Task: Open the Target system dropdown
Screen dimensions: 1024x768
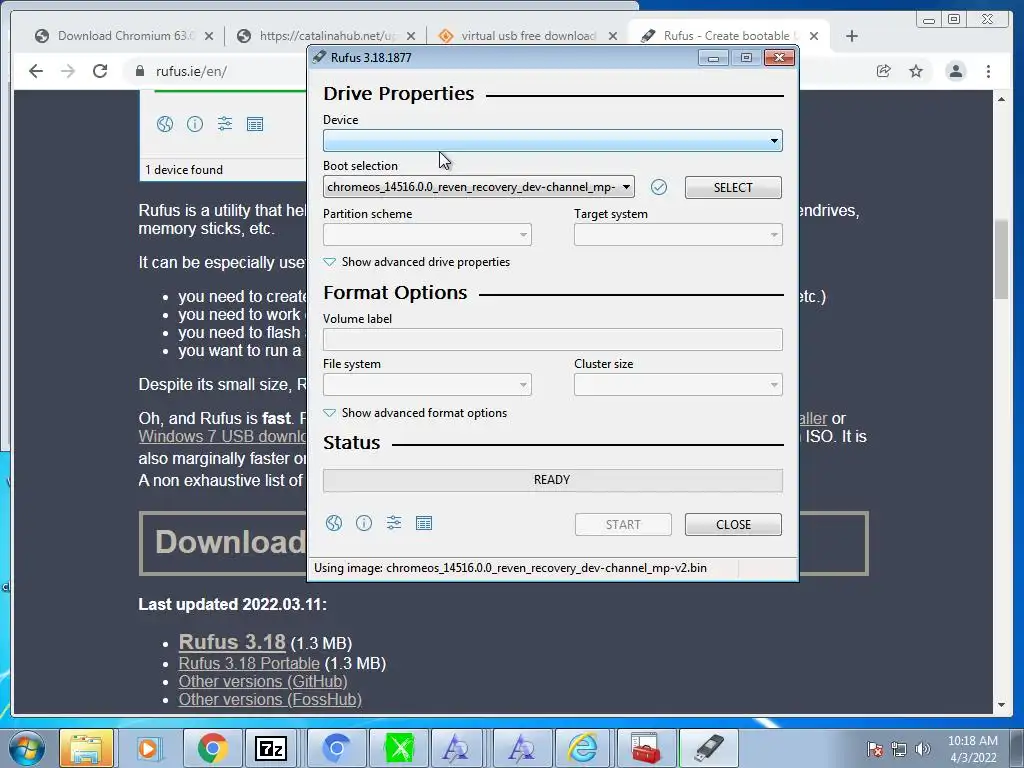Action: click(x=678, y=234)
